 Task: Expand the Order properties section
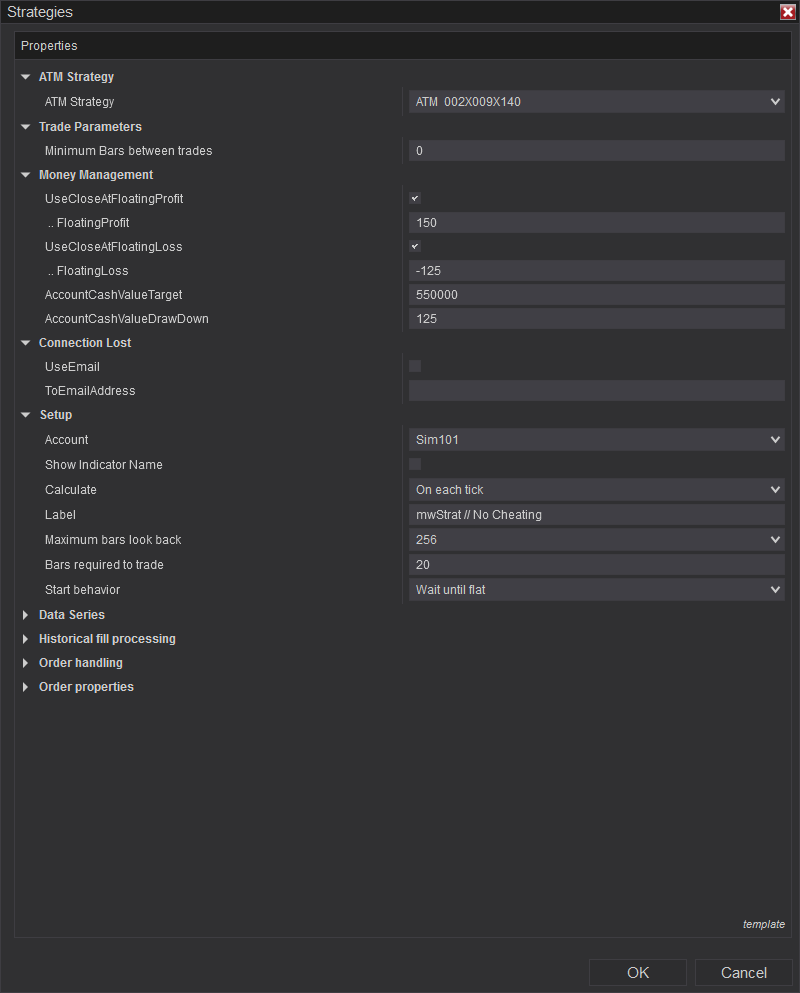25,687
